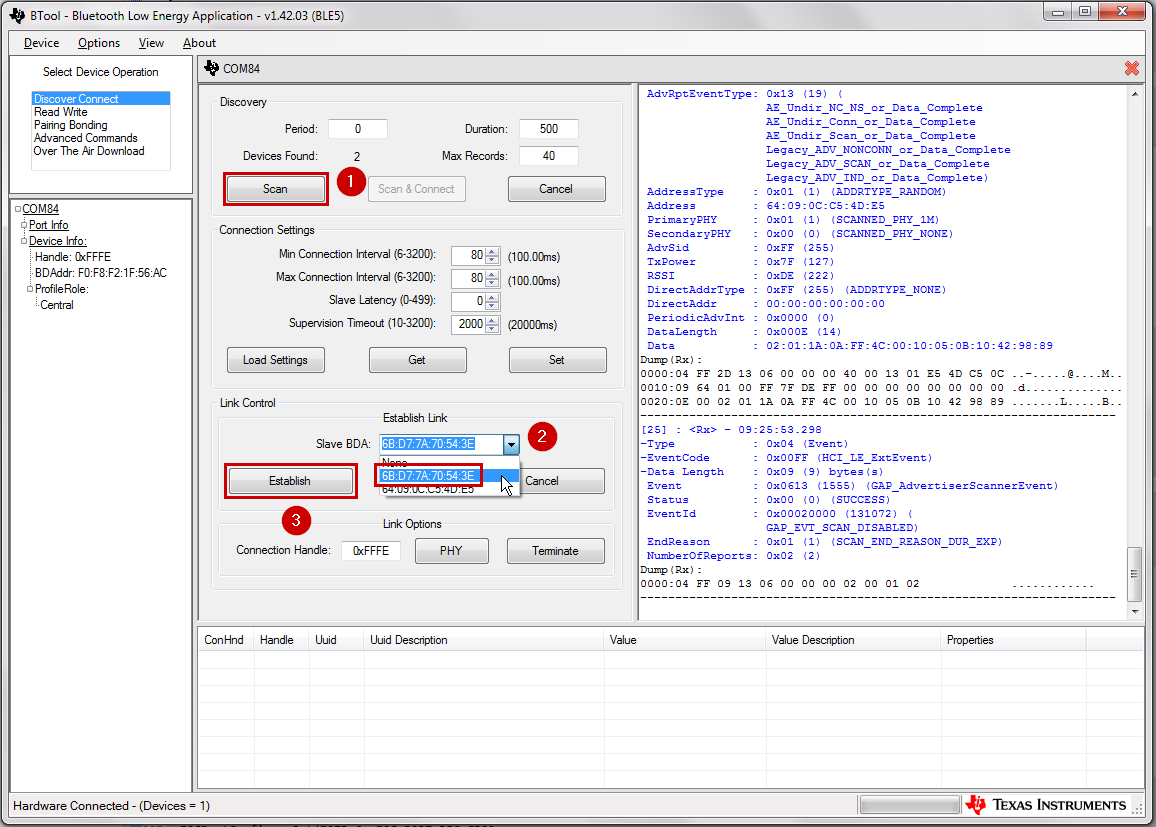Open the Options menu
The image size is (1156, 827).
[99, 43]
